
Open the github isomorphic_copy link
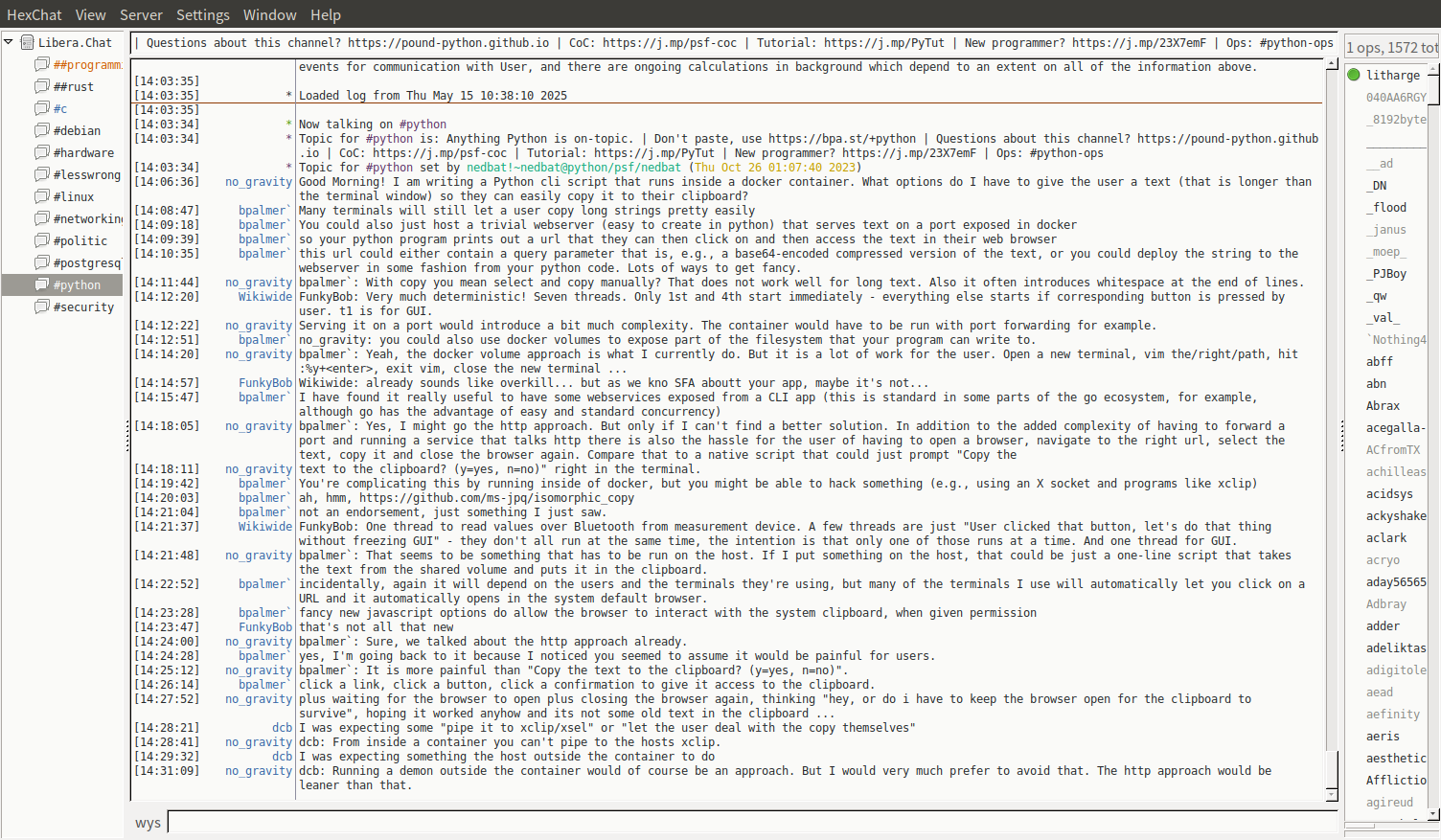point(496,497)
